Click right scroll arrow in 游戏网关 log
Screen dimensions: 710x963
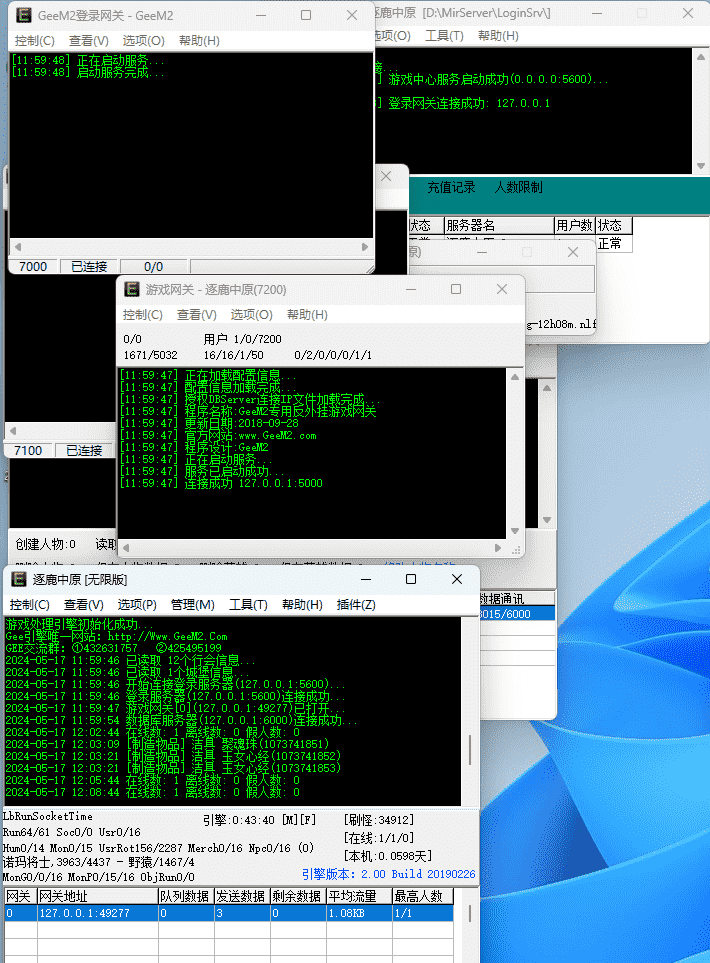498,548
